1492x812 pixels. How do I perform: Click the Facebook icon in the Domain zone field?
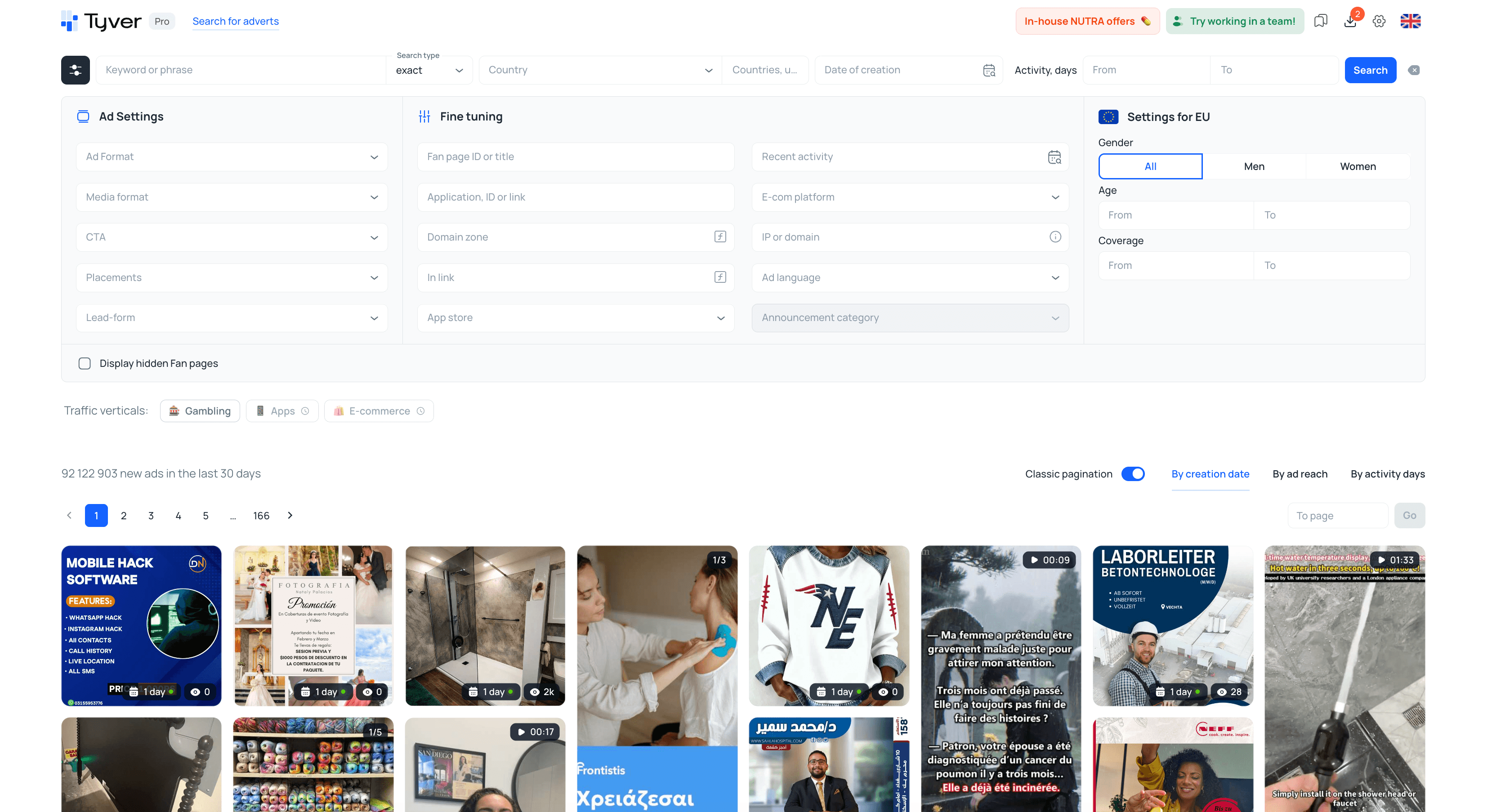coord(719,237)
